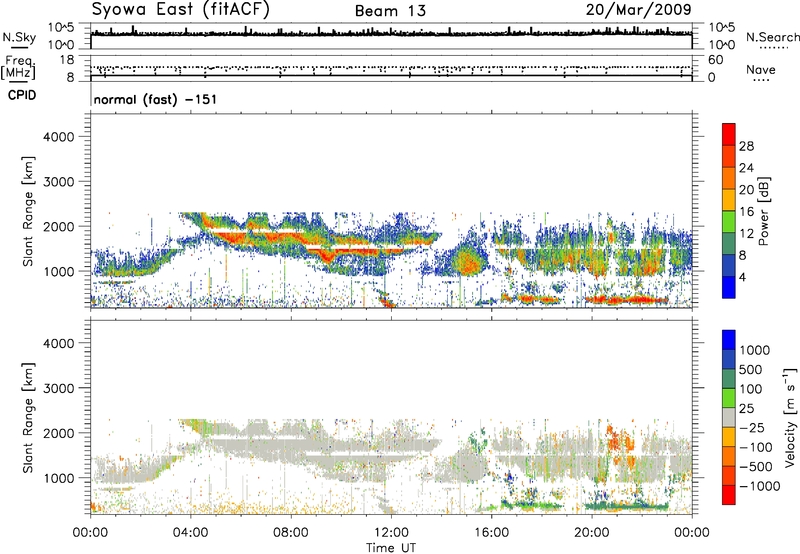Viewport: 800px width, 554px height.
Task: Click "2000" on the power panel axis
Action: (59, 226)
